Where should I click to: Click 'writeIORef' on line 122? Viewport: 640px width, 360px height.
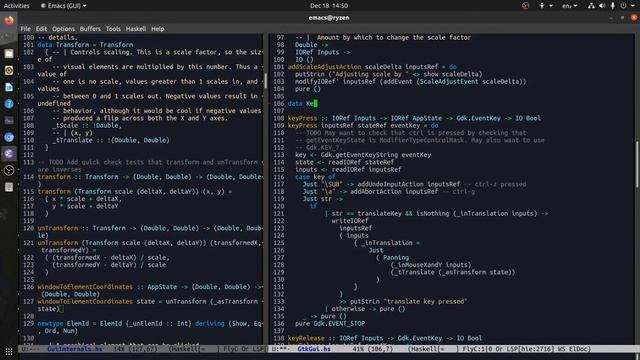point(350,221)
